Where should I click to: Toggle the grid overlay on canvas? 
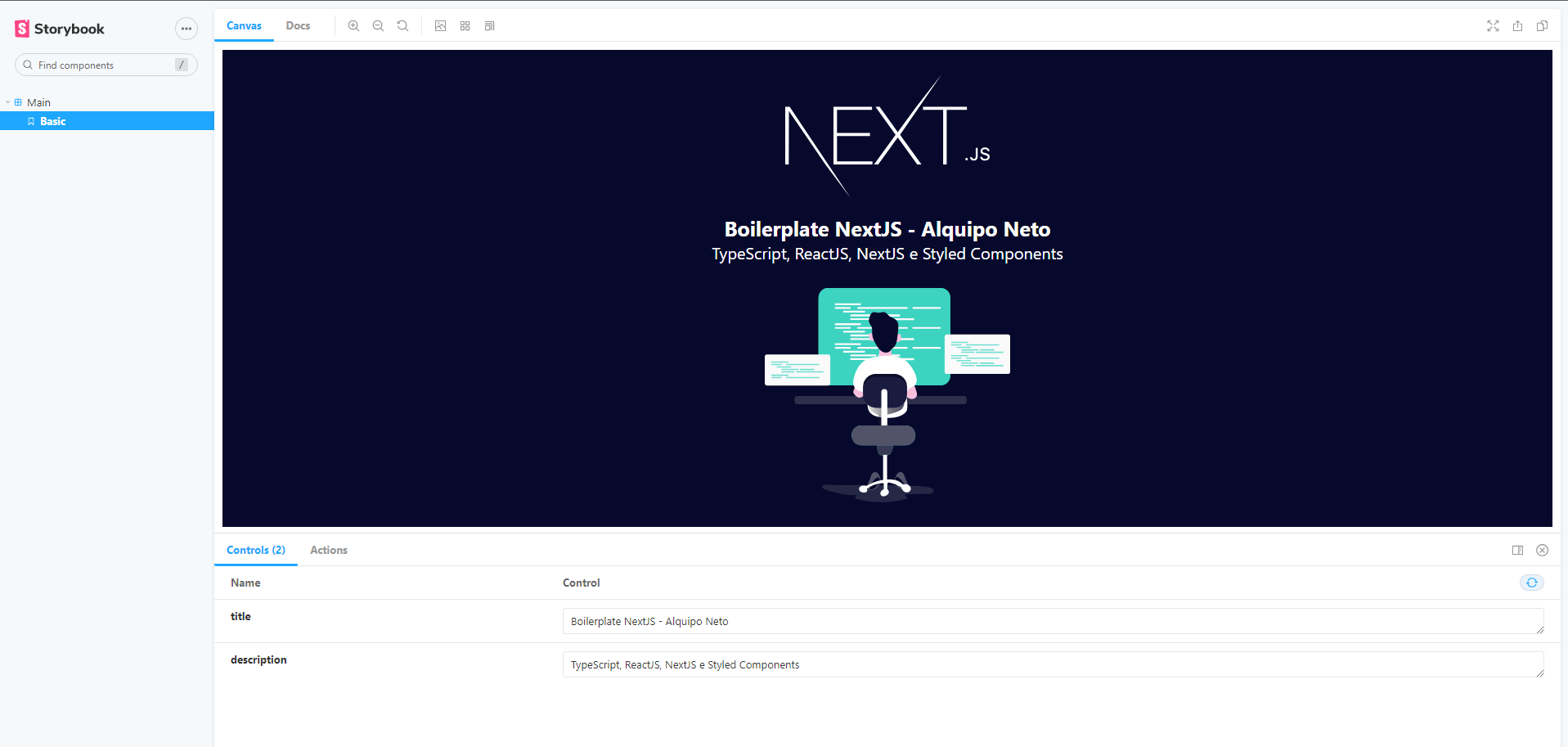tap(465, 26)
